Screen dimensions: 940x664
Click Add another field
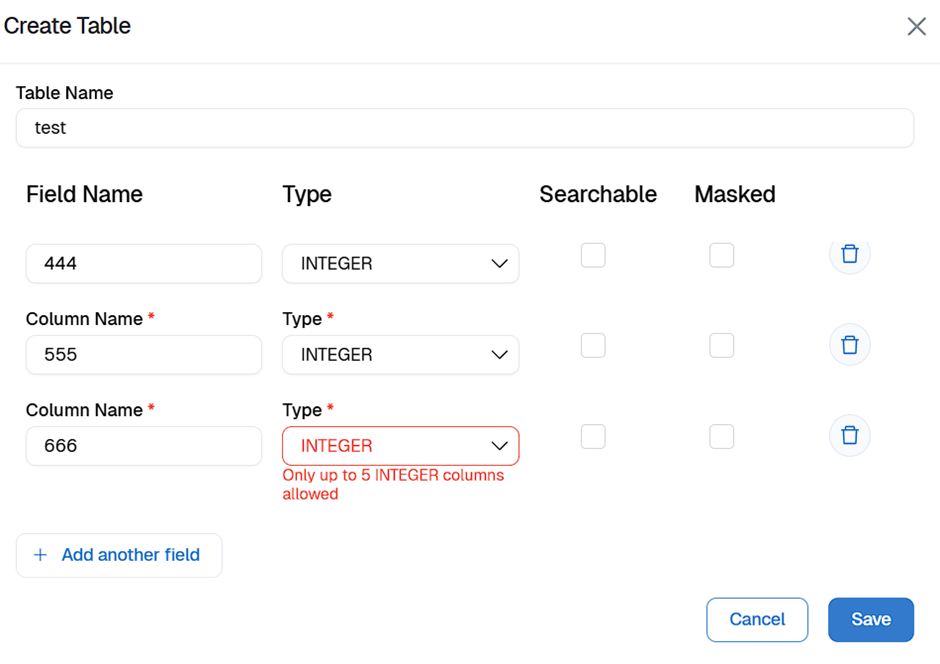119,555
